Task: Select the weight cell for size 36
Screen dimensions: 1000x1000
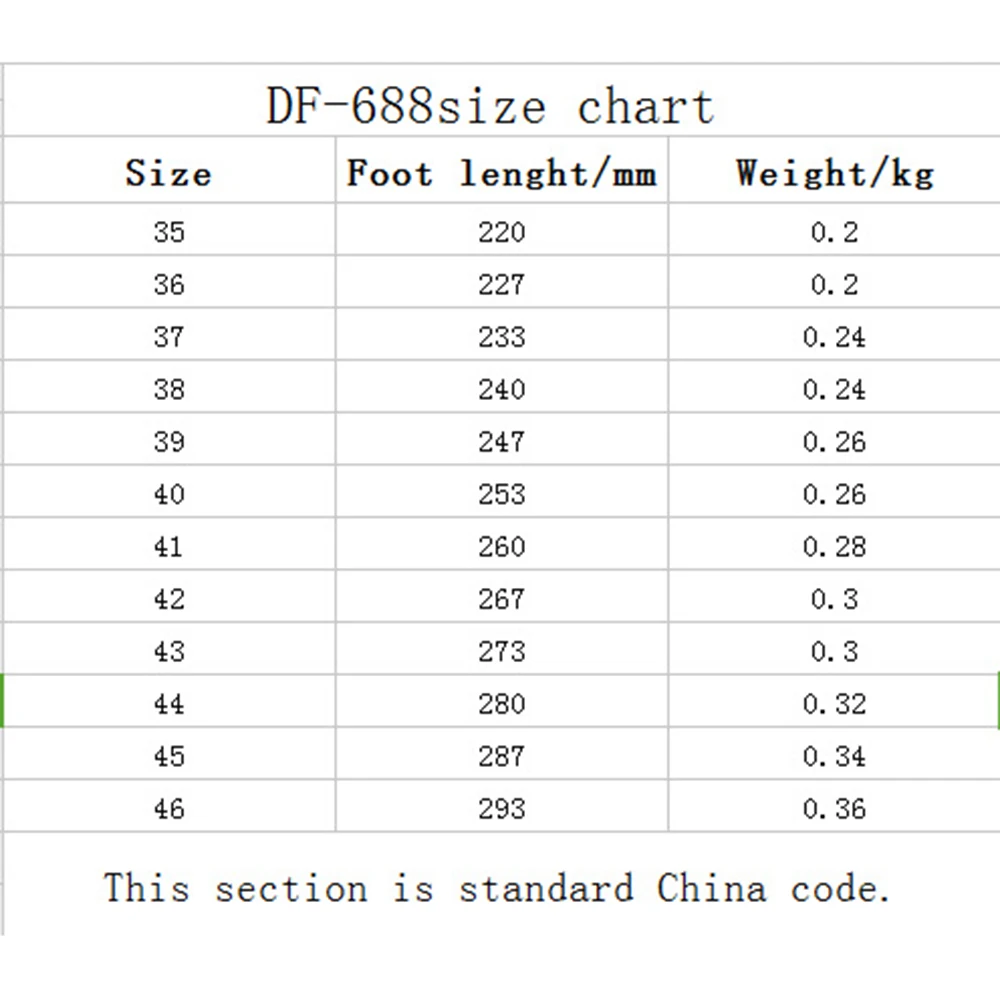Action: pos(834,285)
